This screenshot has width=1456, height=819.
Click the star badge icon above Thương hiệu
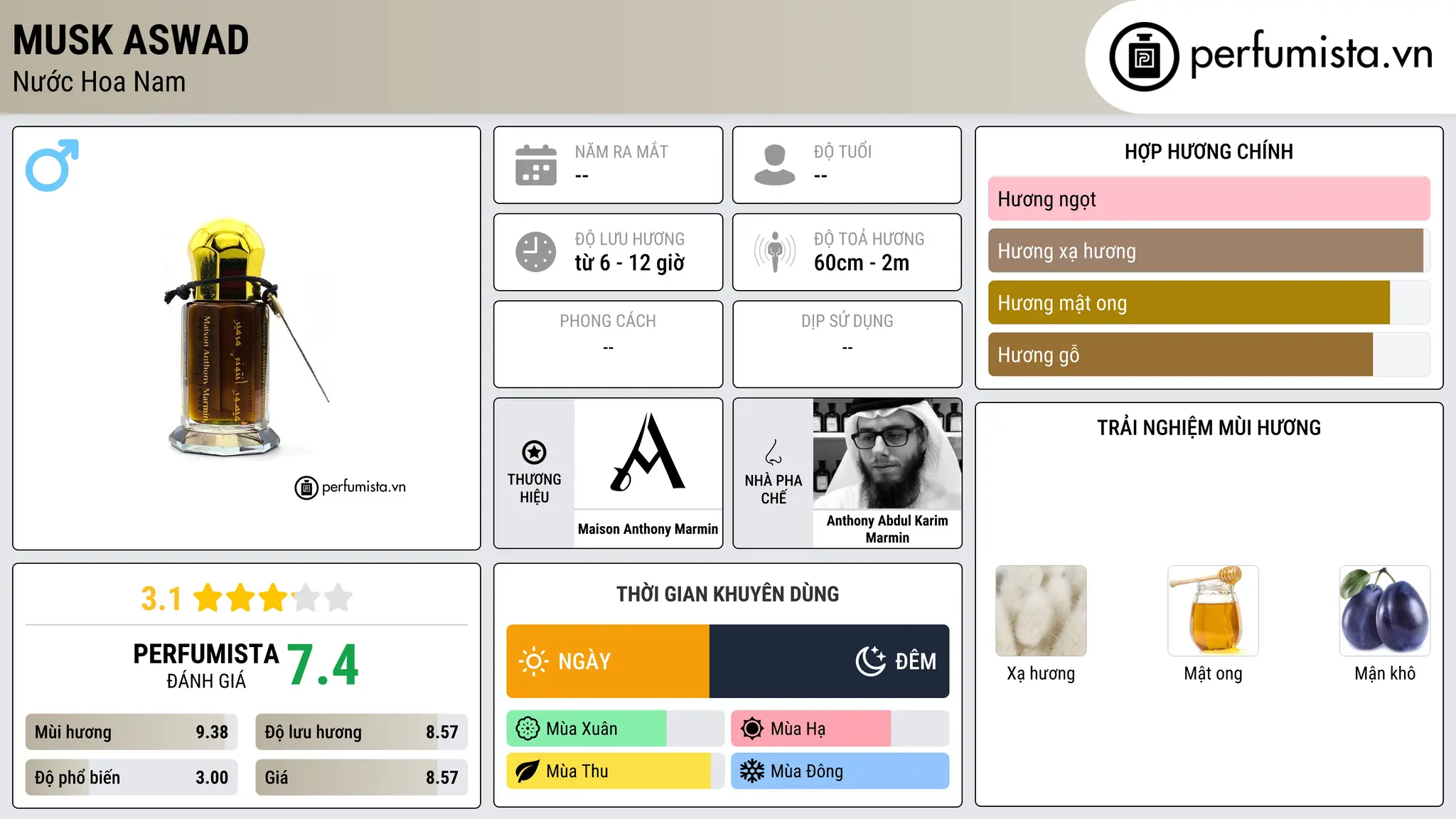[534, 452]
